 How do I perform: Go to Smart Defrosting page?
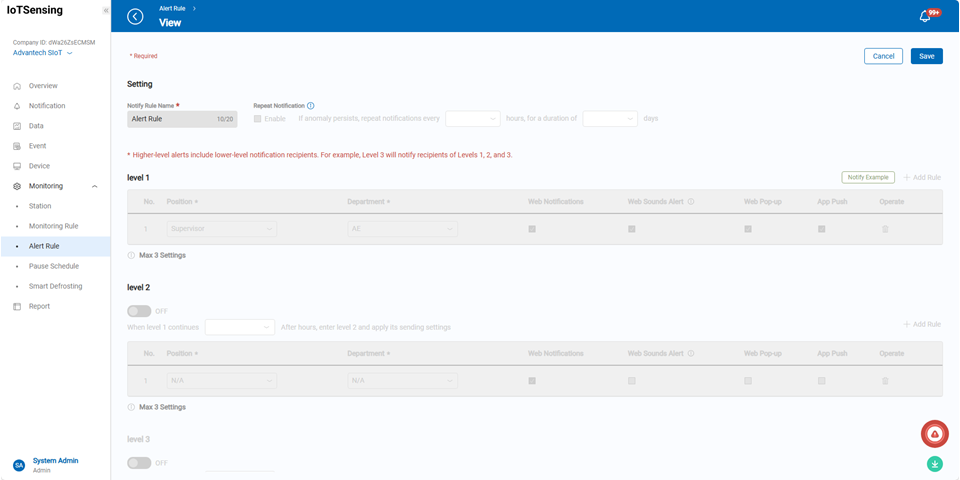point(55,286)
